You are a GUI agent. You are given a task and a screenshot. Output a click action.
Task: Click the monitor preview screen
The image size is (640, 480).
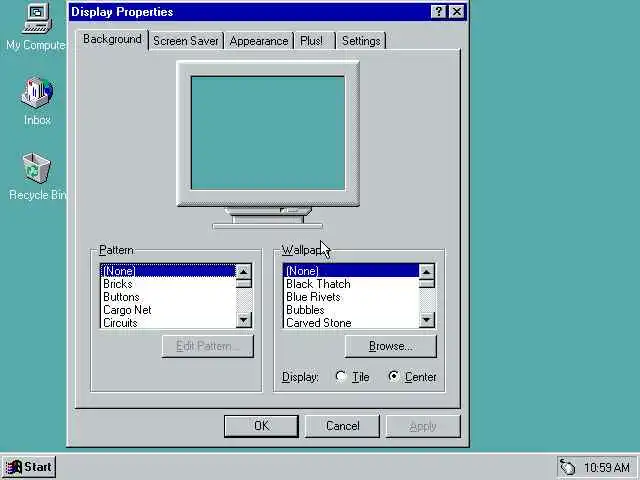click(268, 133)
